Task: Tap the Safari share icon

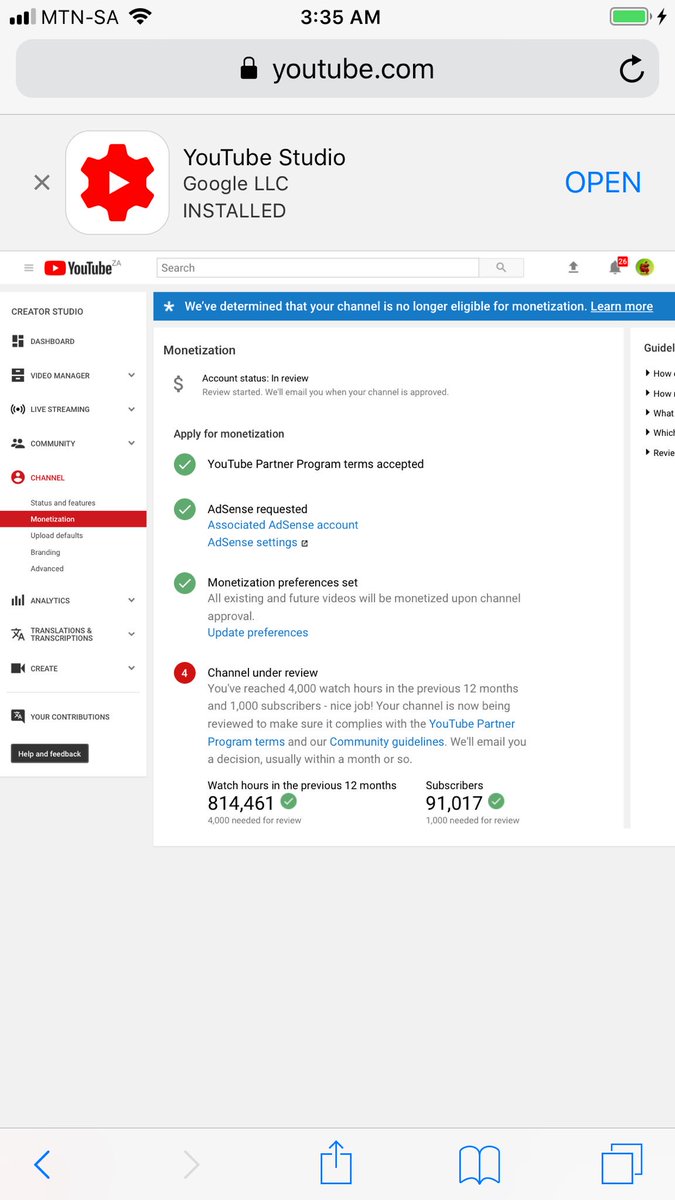Action: click(x=337, y=1164)
